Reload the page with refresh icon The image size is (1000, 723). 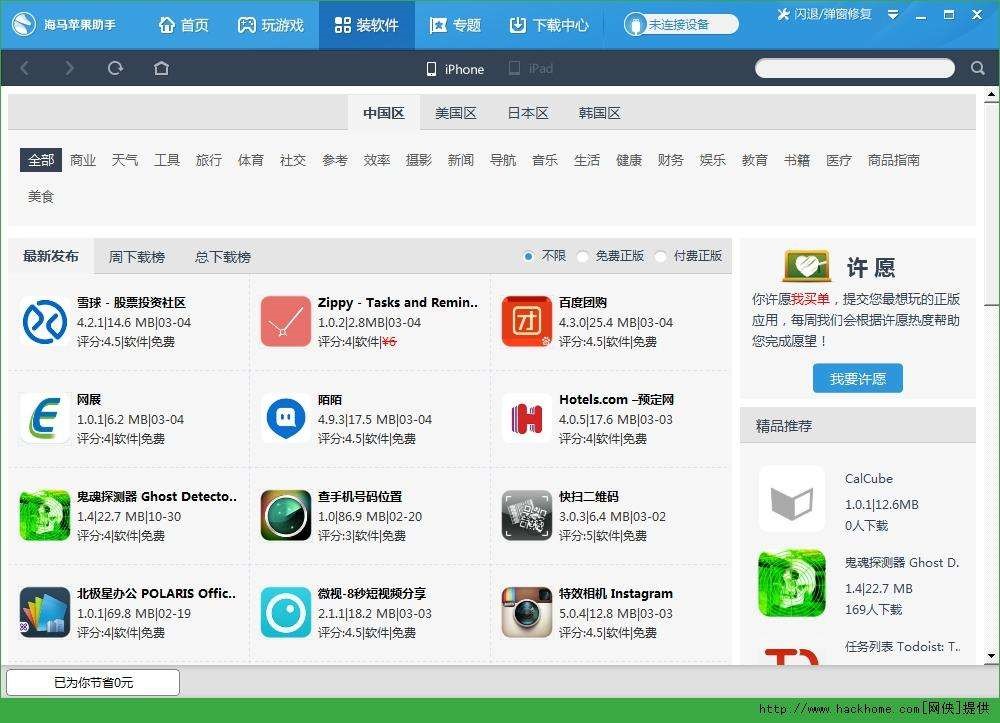pyautogui.click(x=115, y=68)
